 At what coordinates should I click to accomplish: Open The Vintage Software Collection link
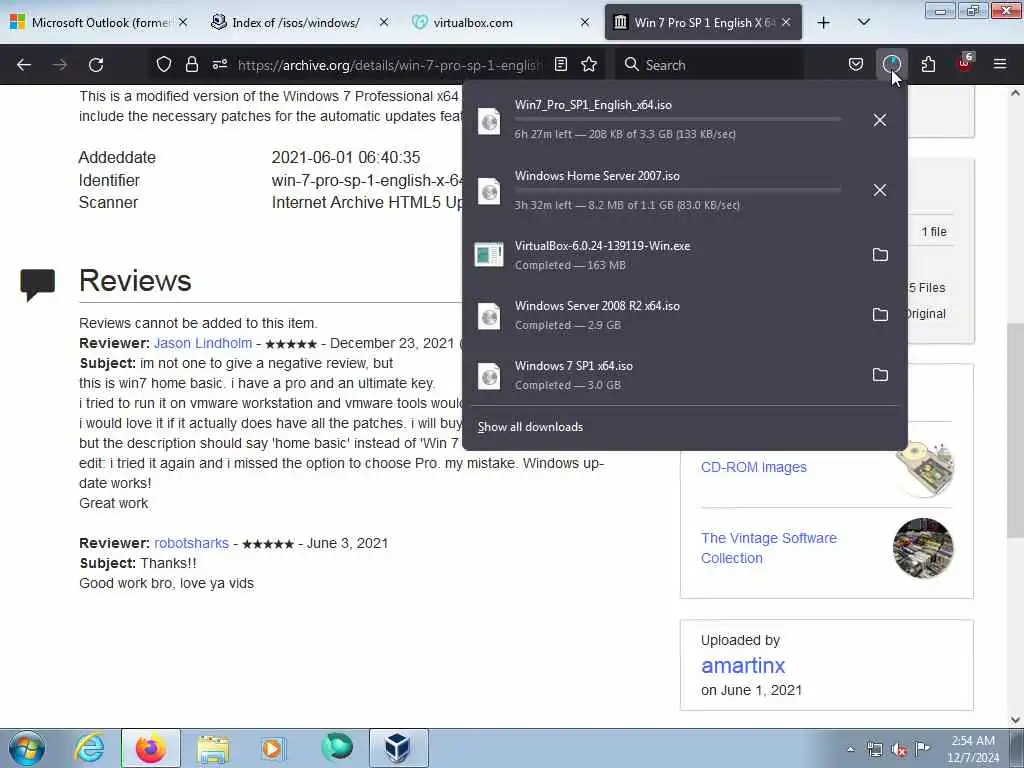click(x=769, y=548)
